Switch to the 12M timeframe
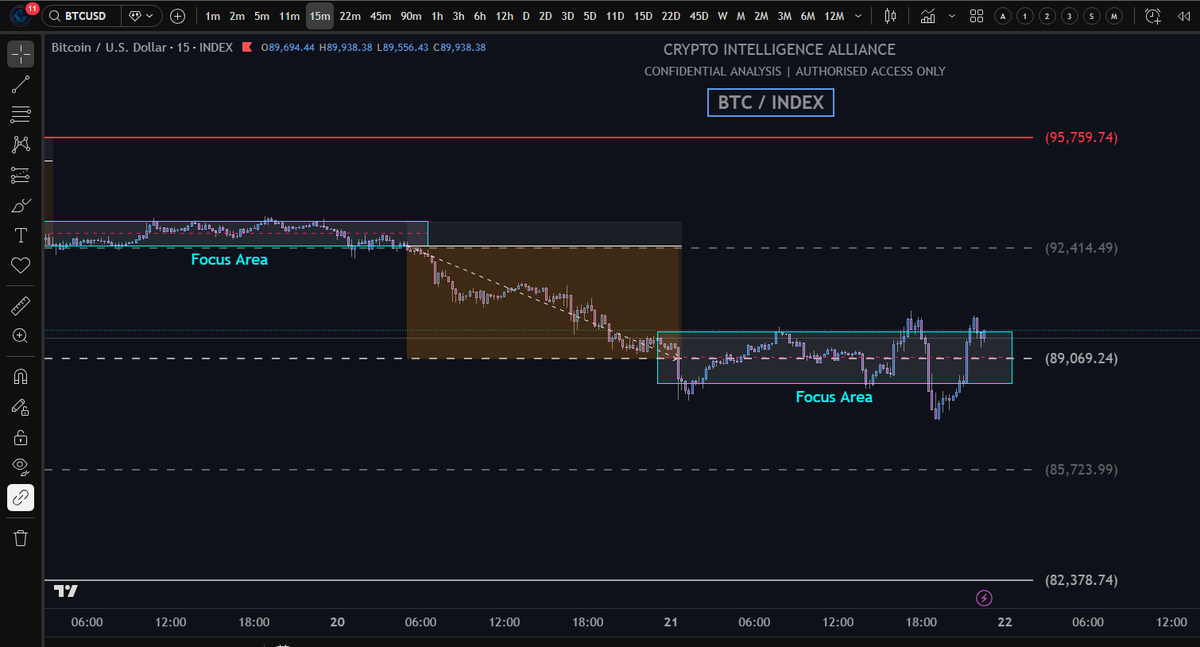This screenshot has width=1200, height=647. 834,16
